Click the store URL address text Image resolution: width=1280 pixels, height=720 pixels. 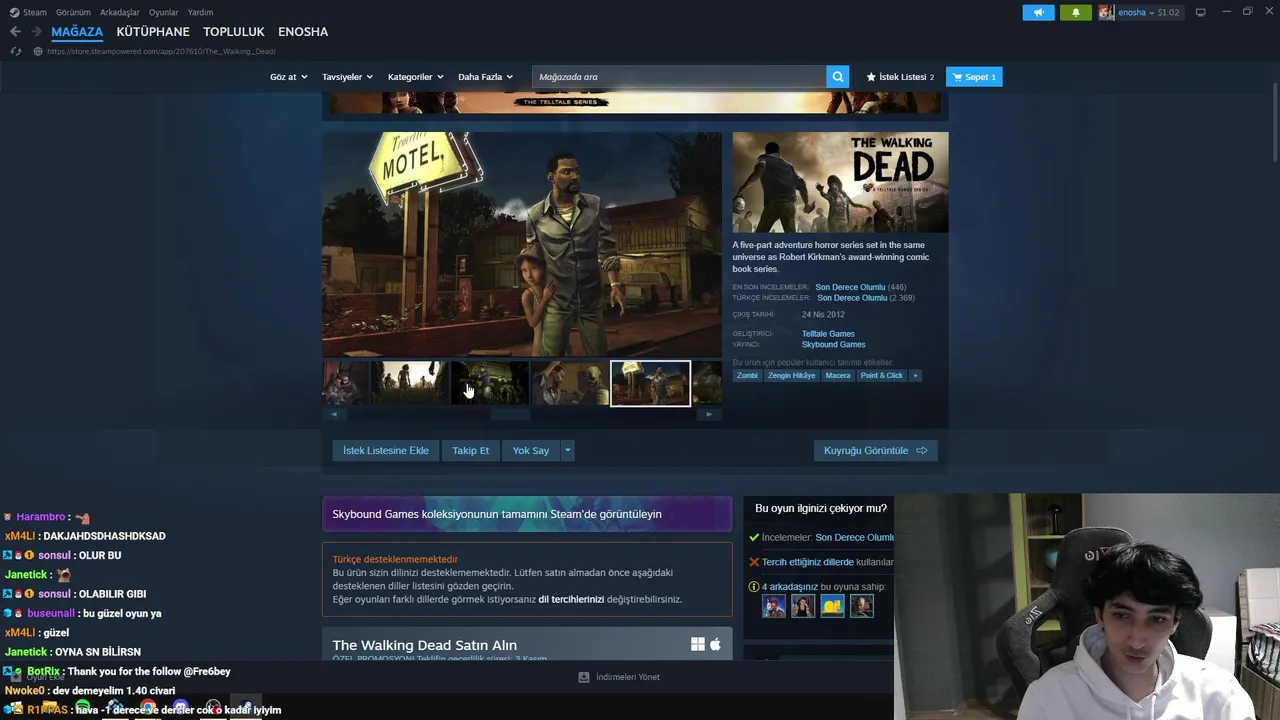coord(161,51)
